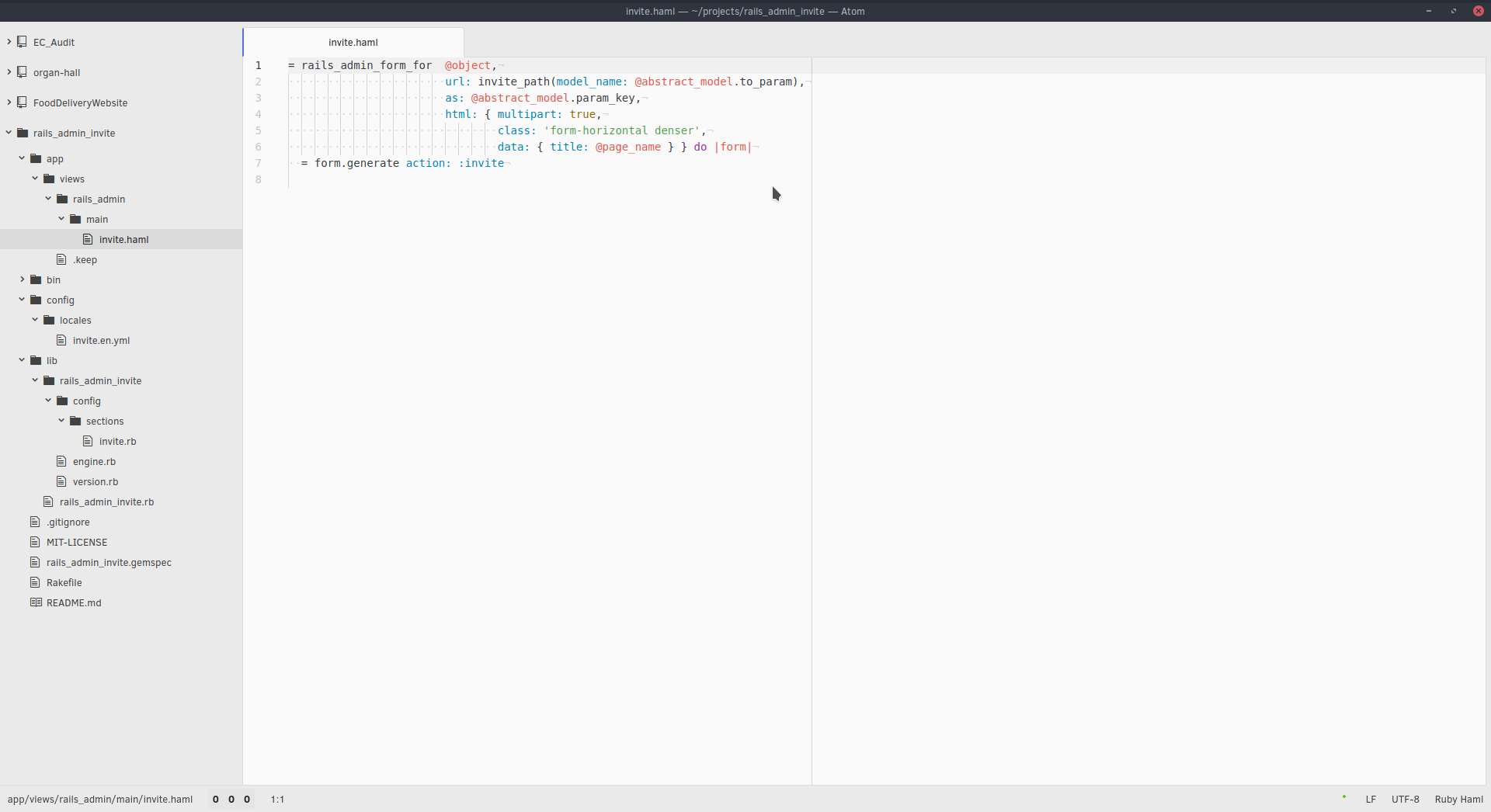
Task: Click the .keep file icon
Action: point(61,259)
